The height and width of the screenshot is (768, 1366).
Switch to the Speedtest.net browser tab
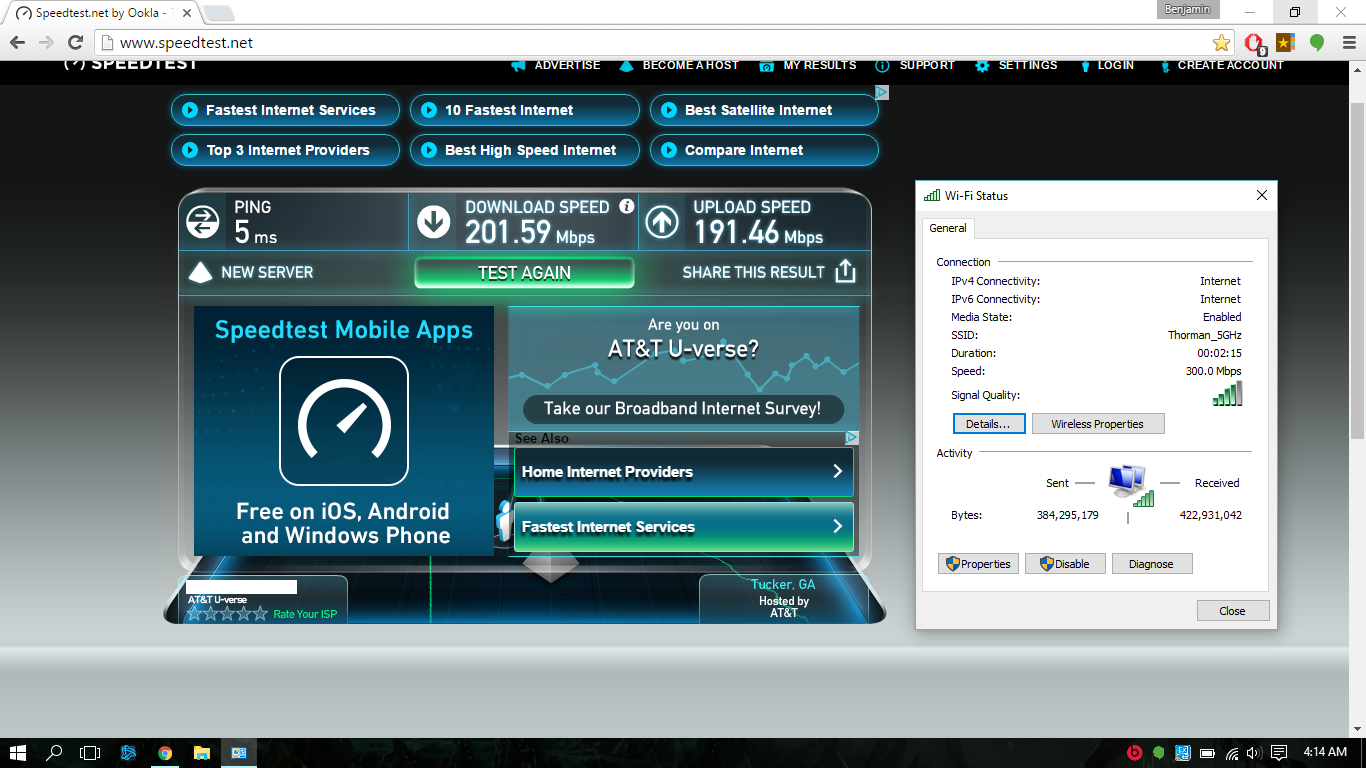(104, 13)
